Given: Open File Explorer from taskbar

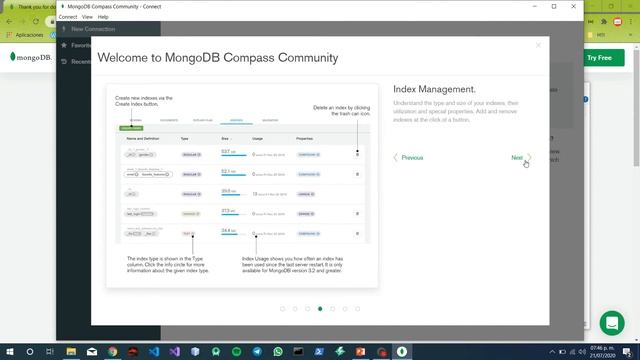Looking at the screenshot, I should pos(71,351).
